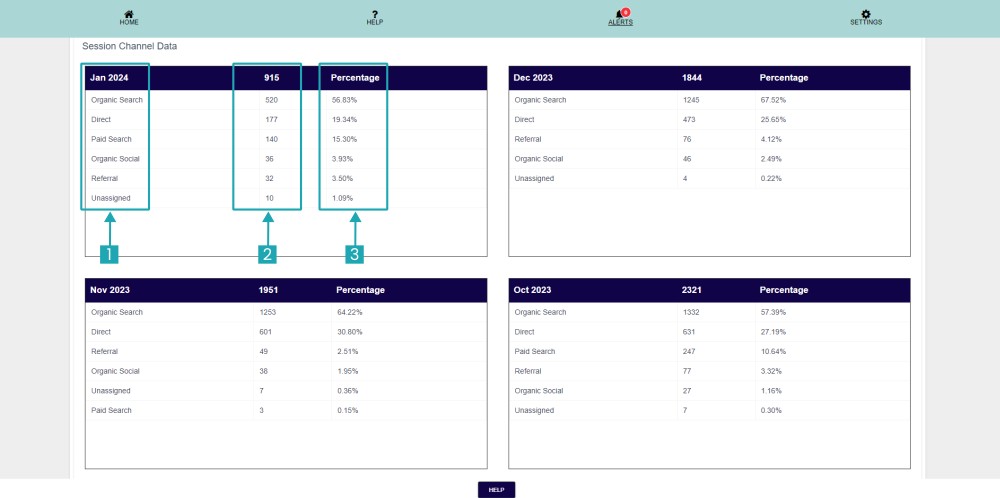This screenshot has width=1000, height=498.
Task: Click the Help question mark icon
Action: (x=374, y=13)
